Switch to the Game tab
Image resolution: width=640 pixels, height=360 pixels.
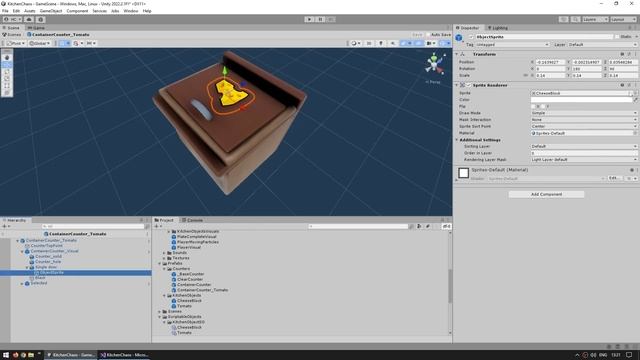click(36, 28)
